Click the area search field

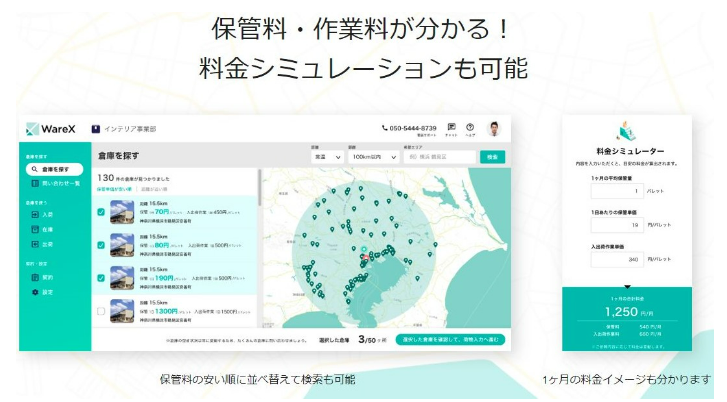pos(440,157)
